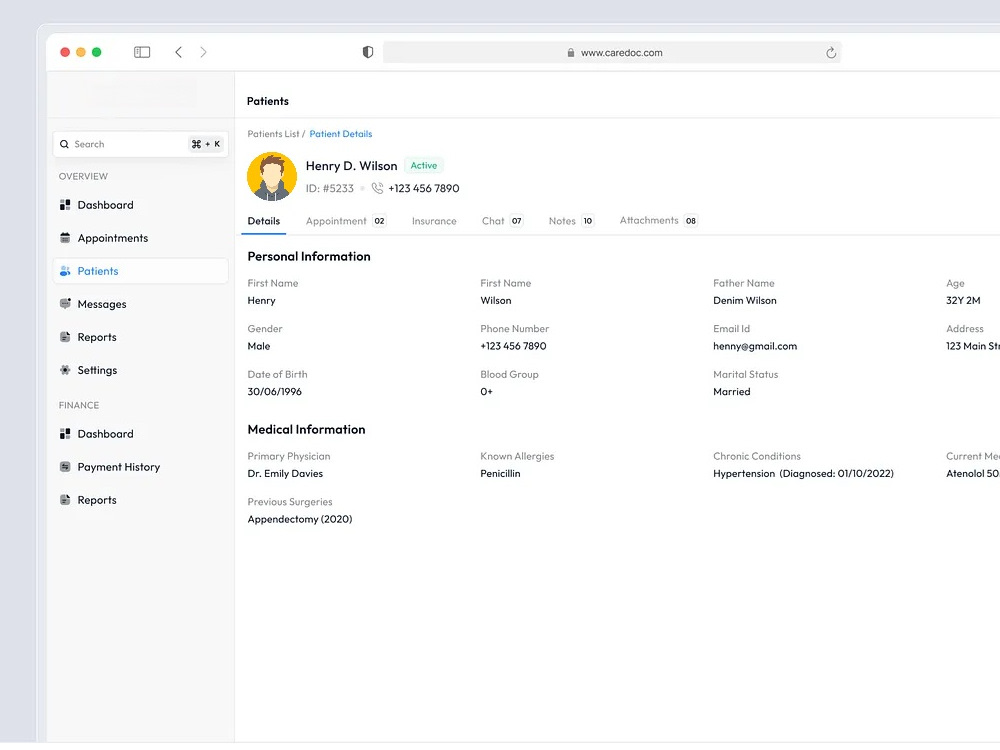The image size is (1000, 750).
Task: Click the Settings gear icon
Action: 65,370
